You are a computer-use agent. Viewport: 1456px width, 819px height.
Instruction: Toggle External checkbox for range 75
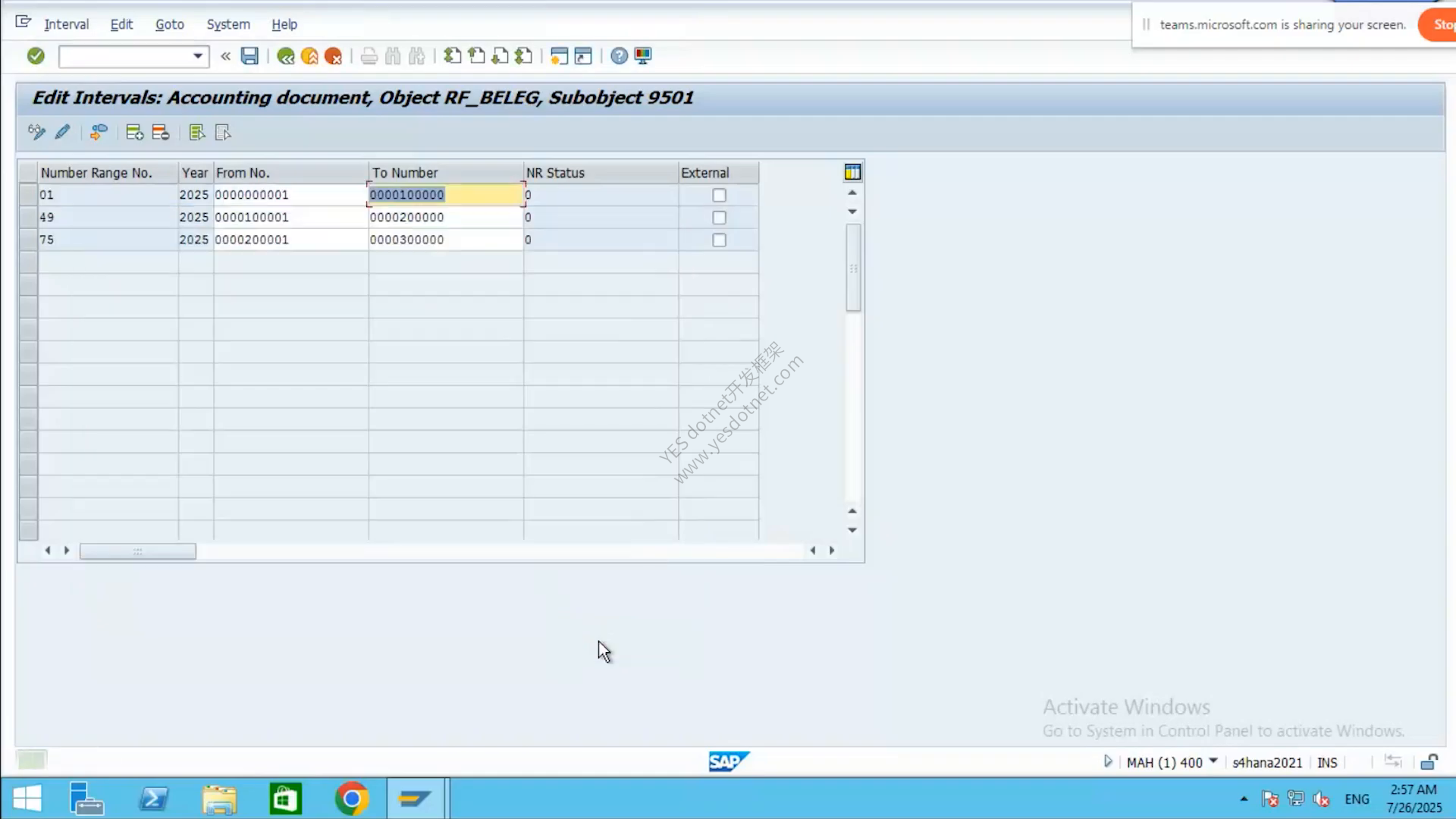(x=719, y=240)
